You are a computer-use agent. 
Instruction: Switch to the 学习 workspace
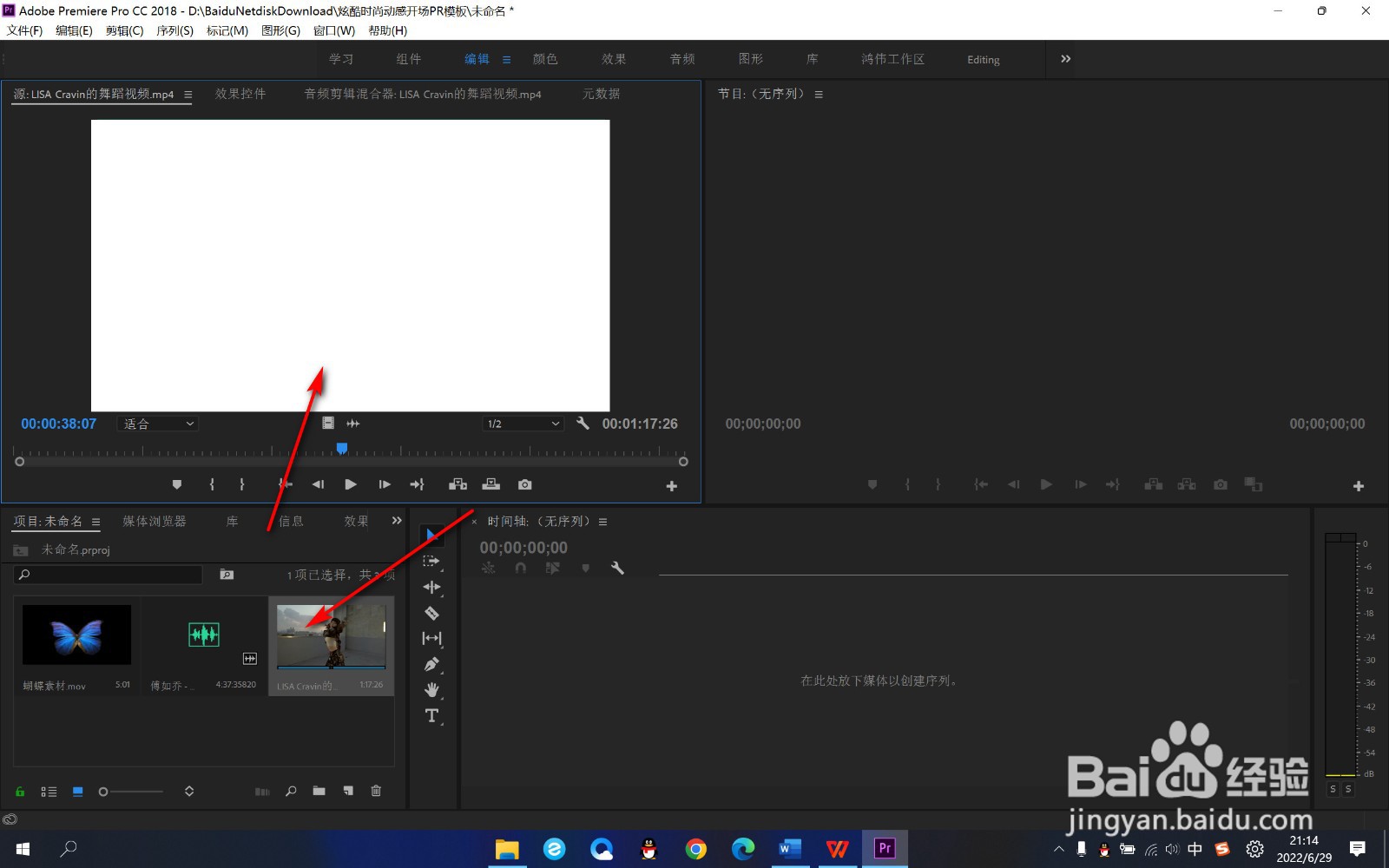tap(341, 59)
